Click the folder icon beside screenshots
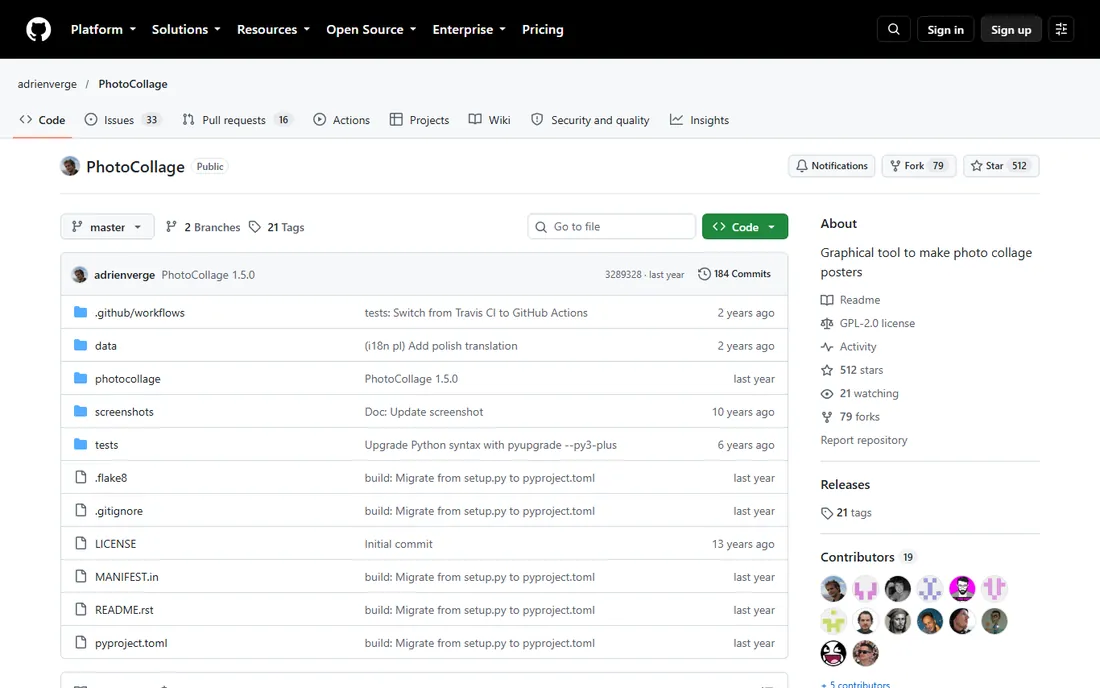Viewport: 1100px width, 688px height. point(81,411)
